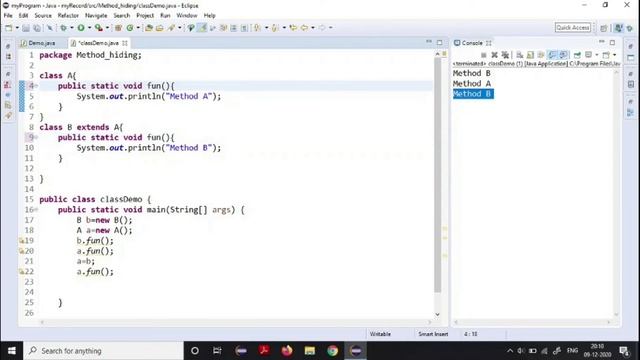Open the Project menu
The width and height of the screenshot is (640, 360).
pyautogui.click(x=145, y=16)
